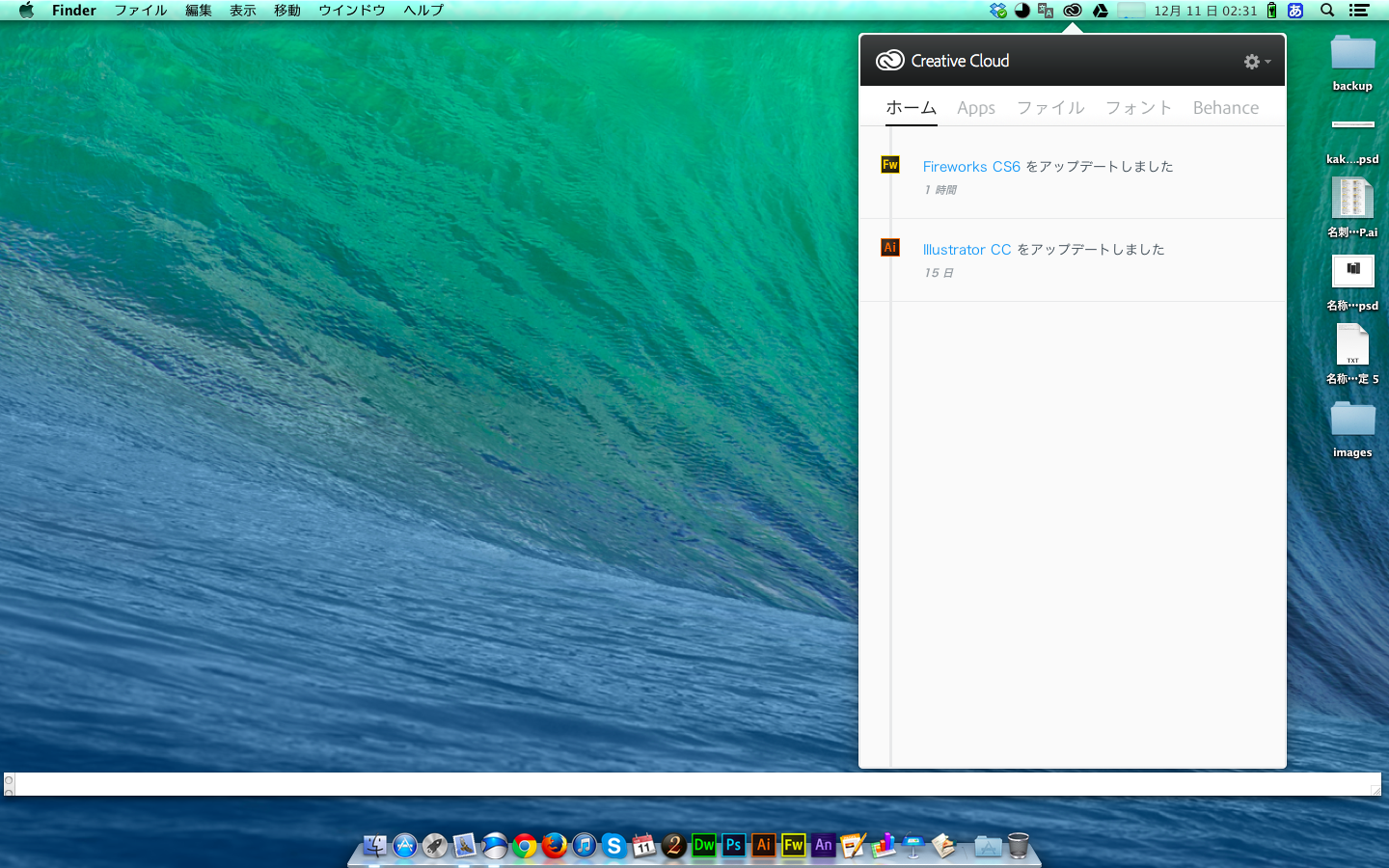Image resolution: width=1389 pixels, height=868 pixels.
Task: Open the Creative Cloud gear settings menu
Action: pos(1256,61)
